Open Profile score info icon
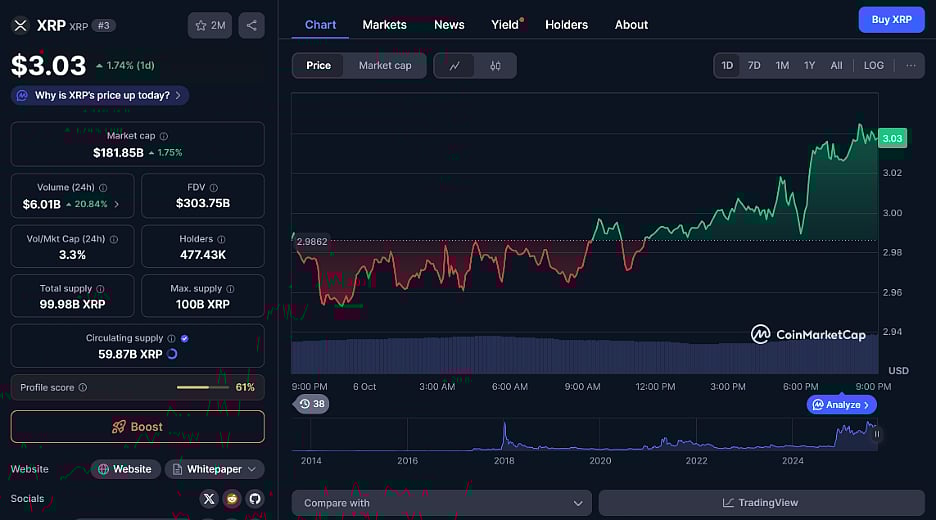Viewport: 936px width, 520px height. [82, 387]
